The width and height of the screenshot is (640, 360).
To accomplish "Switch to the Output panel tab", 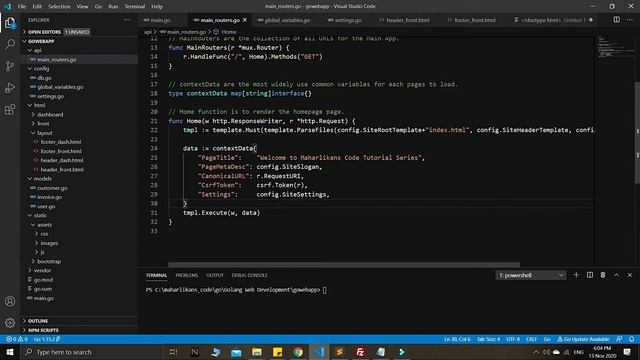I will pos(215,275).
